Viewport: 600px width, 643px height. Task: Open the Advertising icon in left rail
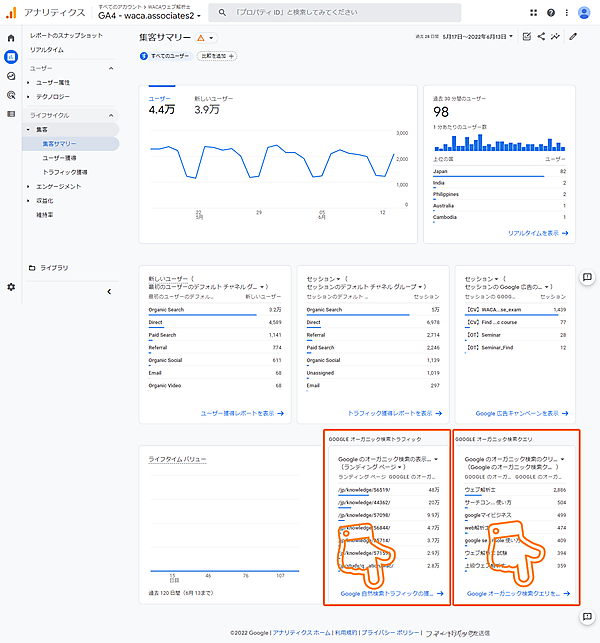(11, 95)
